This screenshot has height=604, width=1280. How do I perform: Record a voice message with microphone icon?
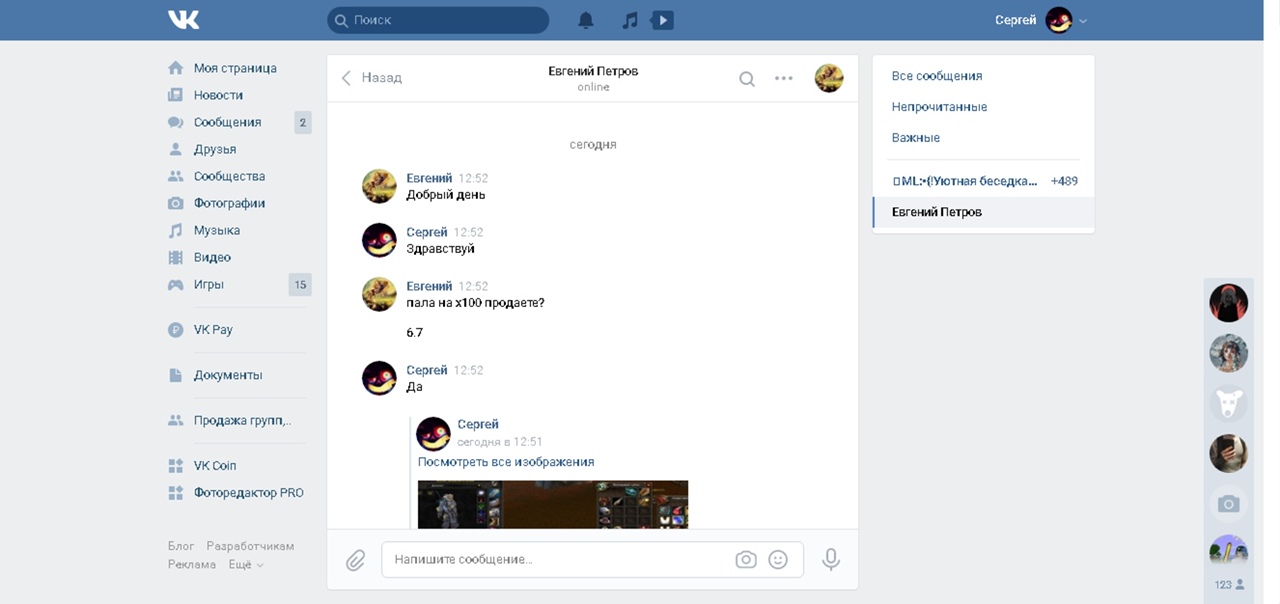point(830,560)
